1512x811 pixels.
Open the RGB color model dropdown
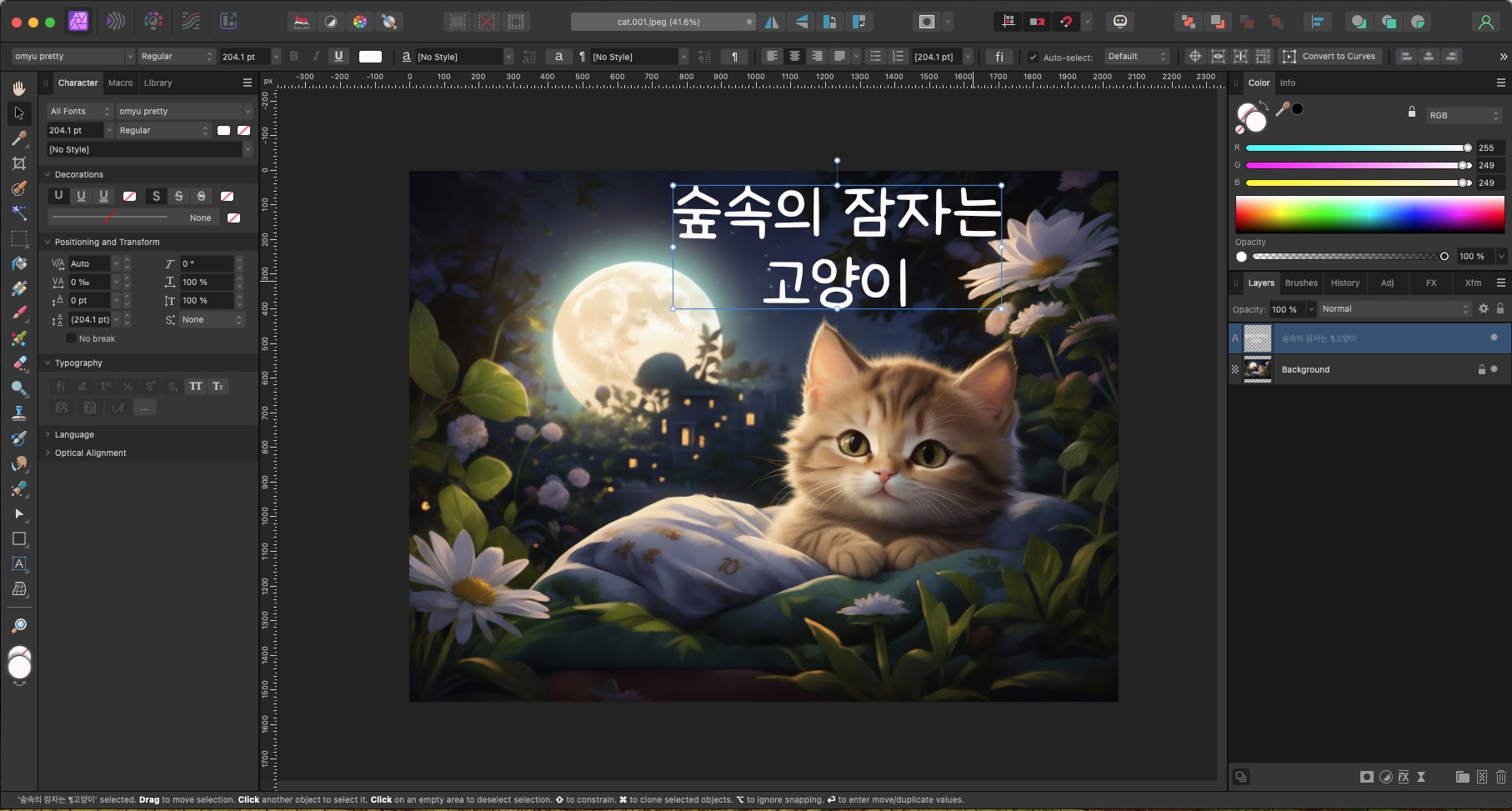pyautogui.click(x=1464, y=115)
